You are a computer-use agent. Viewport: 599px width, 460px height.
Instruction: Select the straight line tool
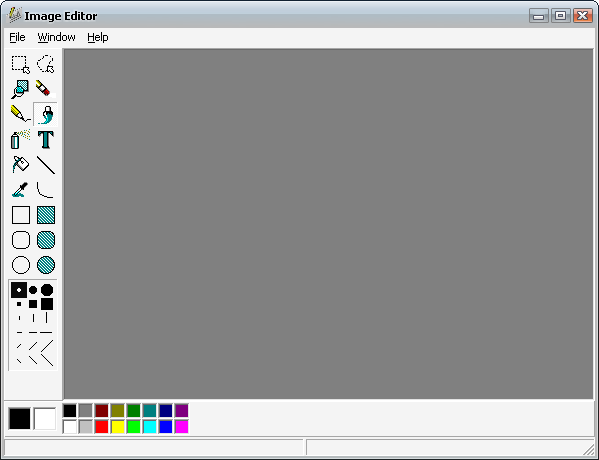coord(45,165)
